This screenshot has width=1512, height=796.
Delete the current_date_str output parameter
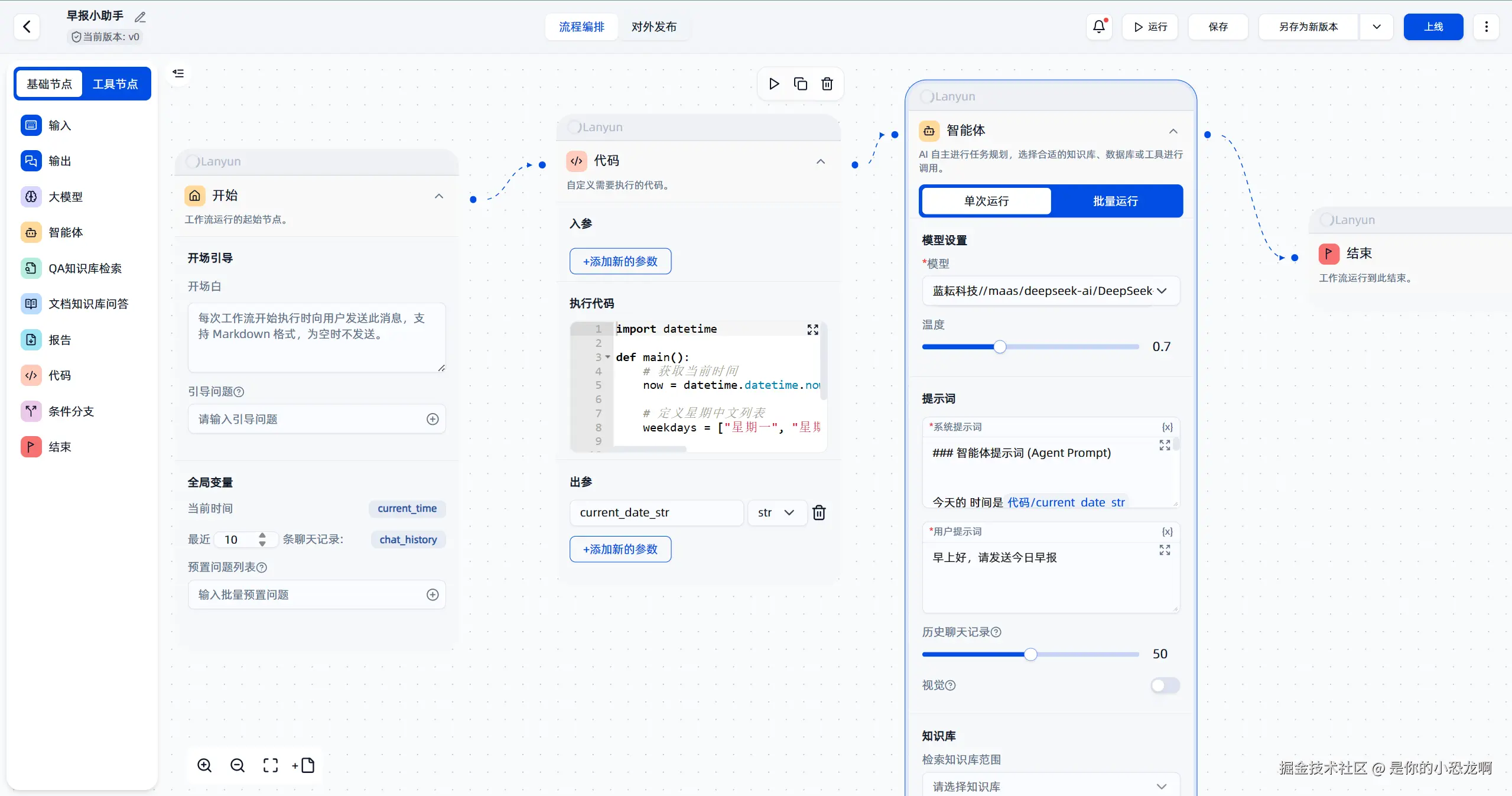click(x=819, y=512)
